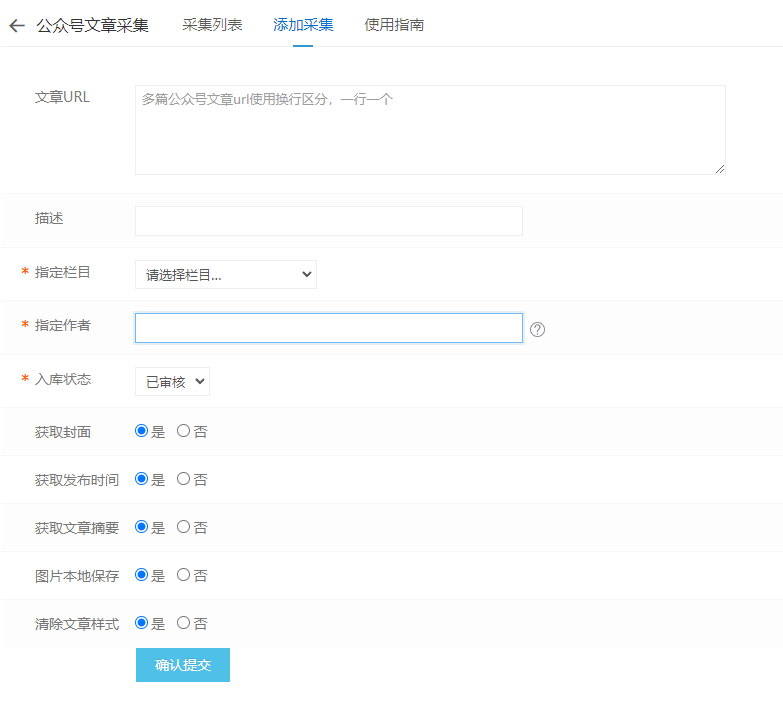The height and width of the screenshot is (712, 783).
Task: Select 否 for 获取封面
Action: [x=183, y=431]
